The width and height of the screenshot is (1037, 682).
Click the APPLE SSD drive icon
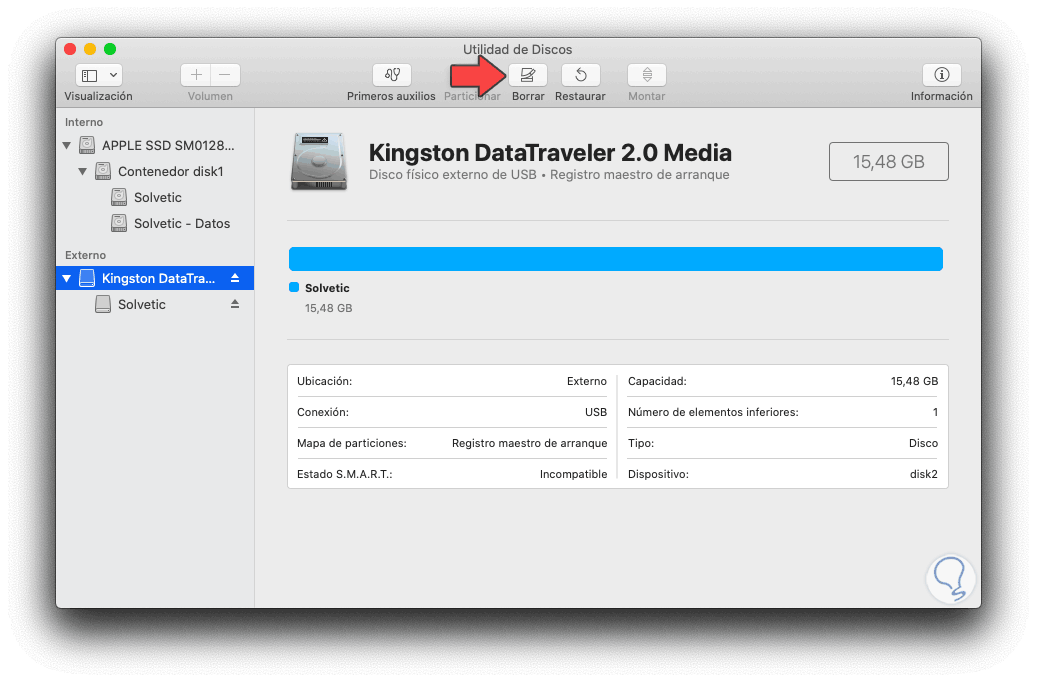tap(87, 145)
